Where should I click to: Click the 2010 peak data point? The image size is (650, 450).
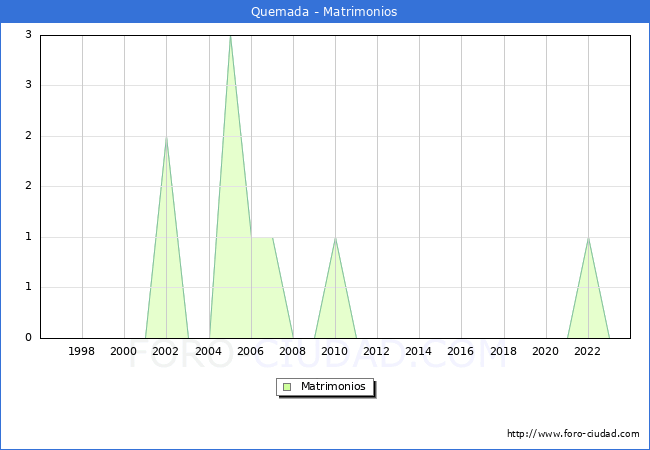[335, 238]
